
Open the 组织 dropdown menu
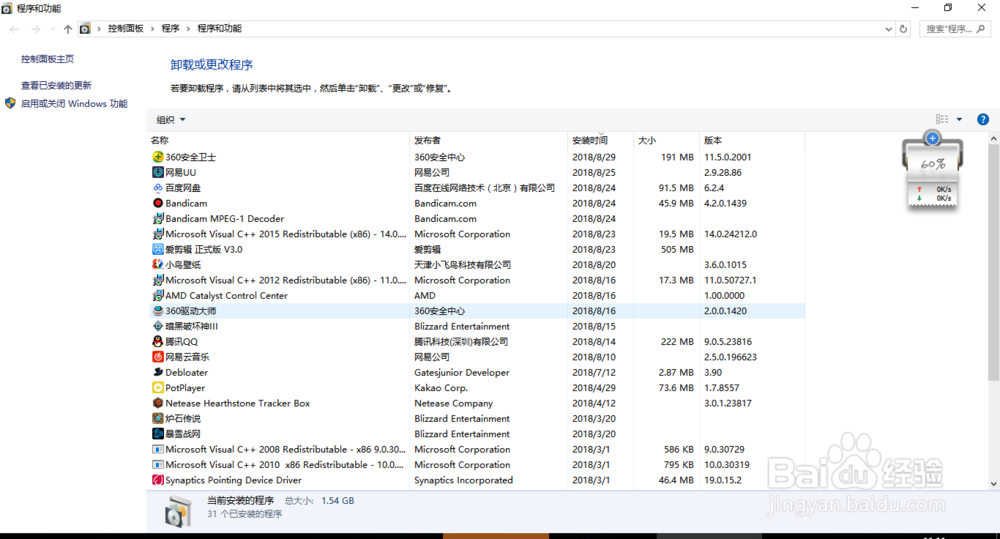pos(171,119)
